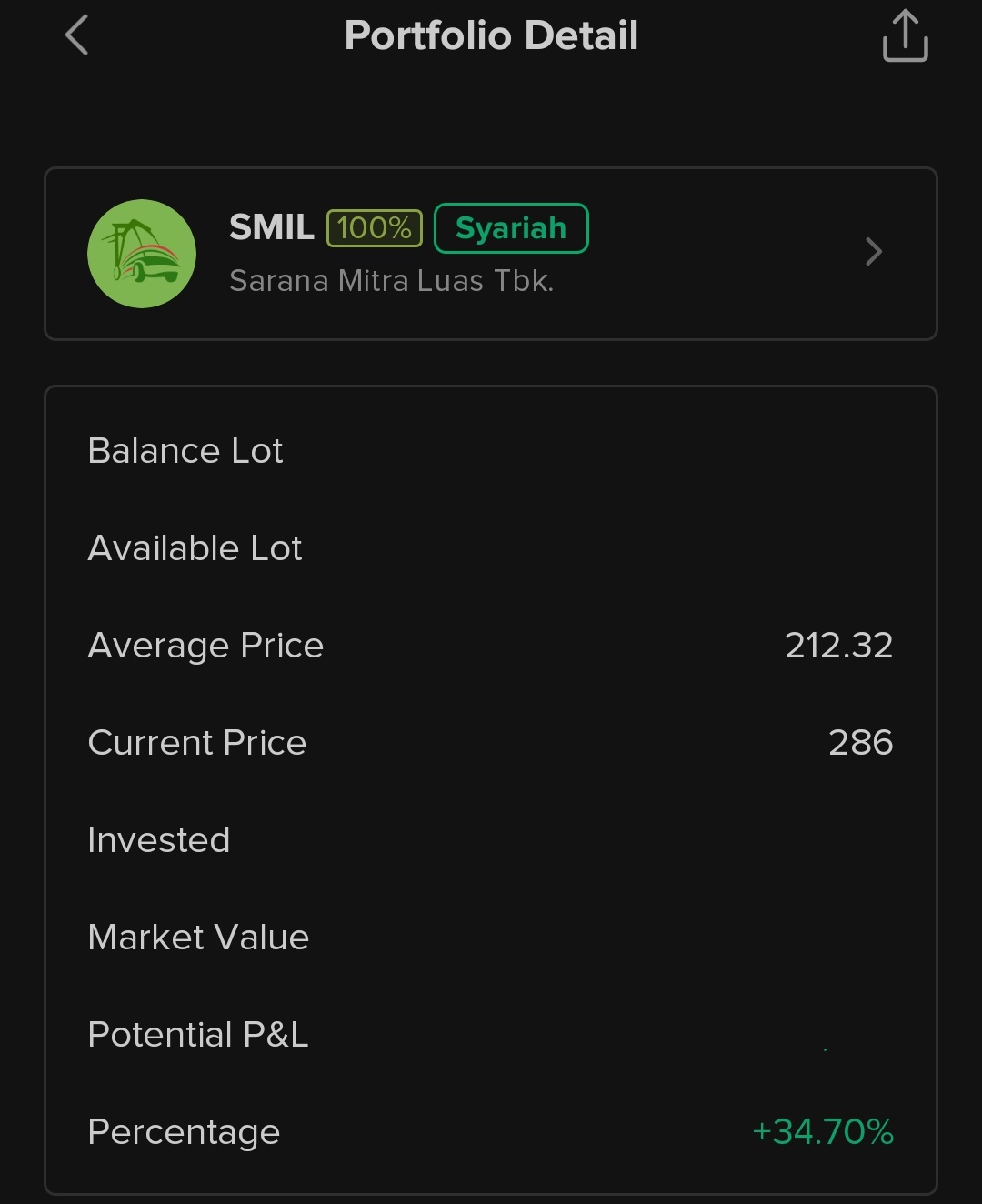982x1204 pixels.
Task: Open stock details via right chevron
Action: (874, 252)
